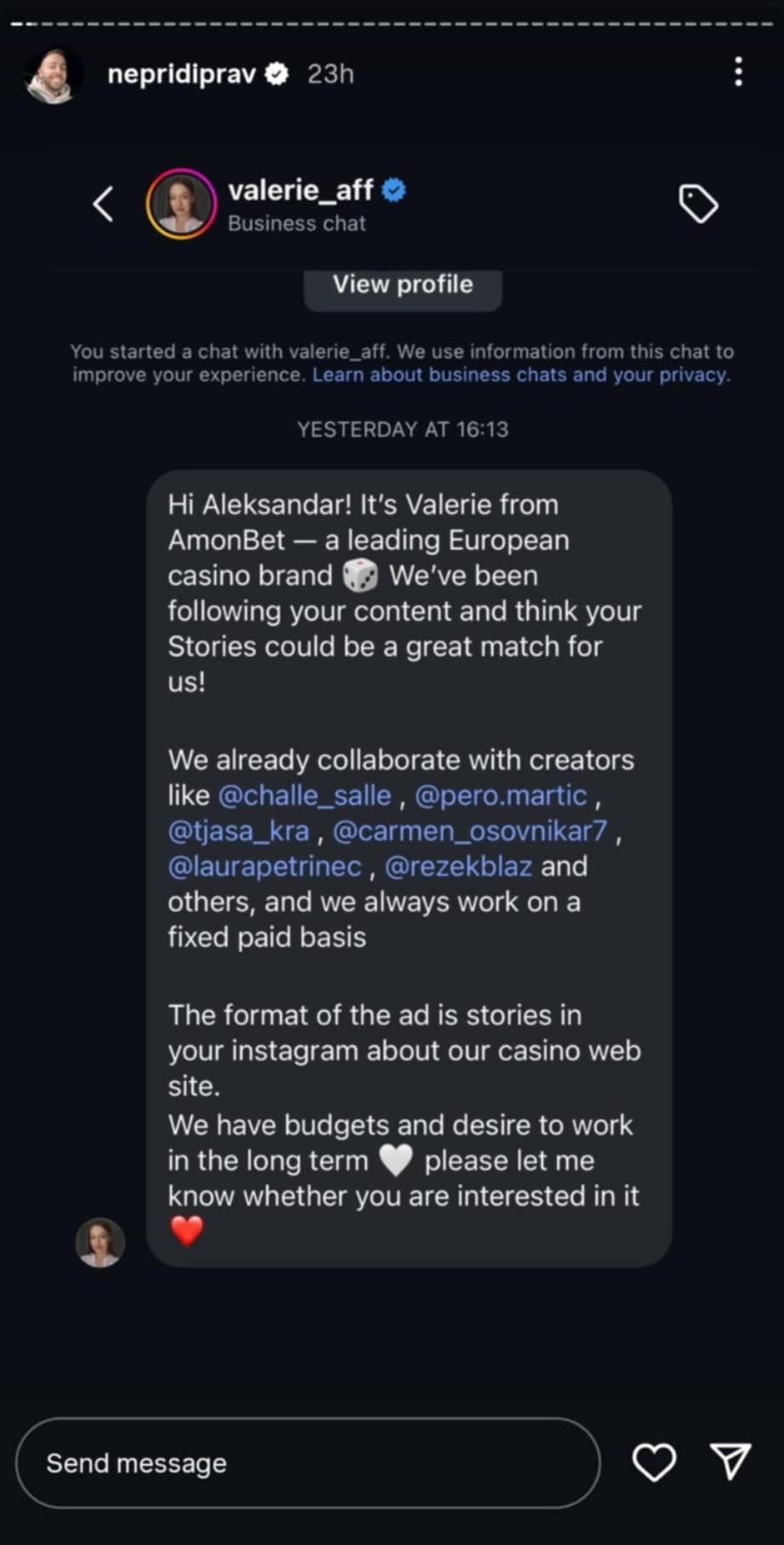Tap the label tag icon in chat
This screenshot has width=784, height=1545.
[x=698, y=204]
